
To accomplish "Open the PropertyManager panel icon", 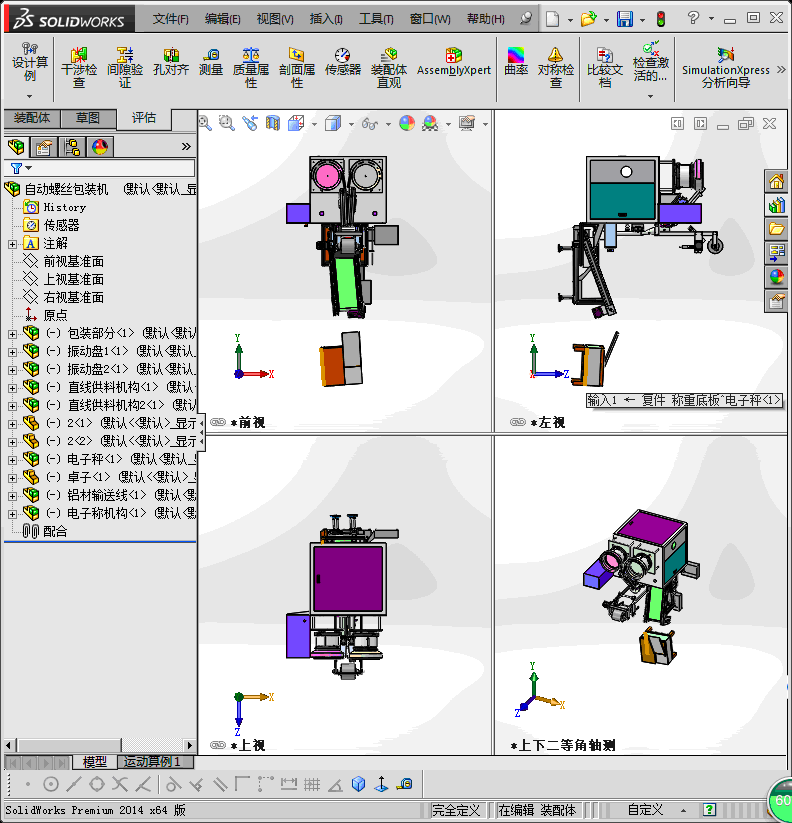I will point(44,146).
